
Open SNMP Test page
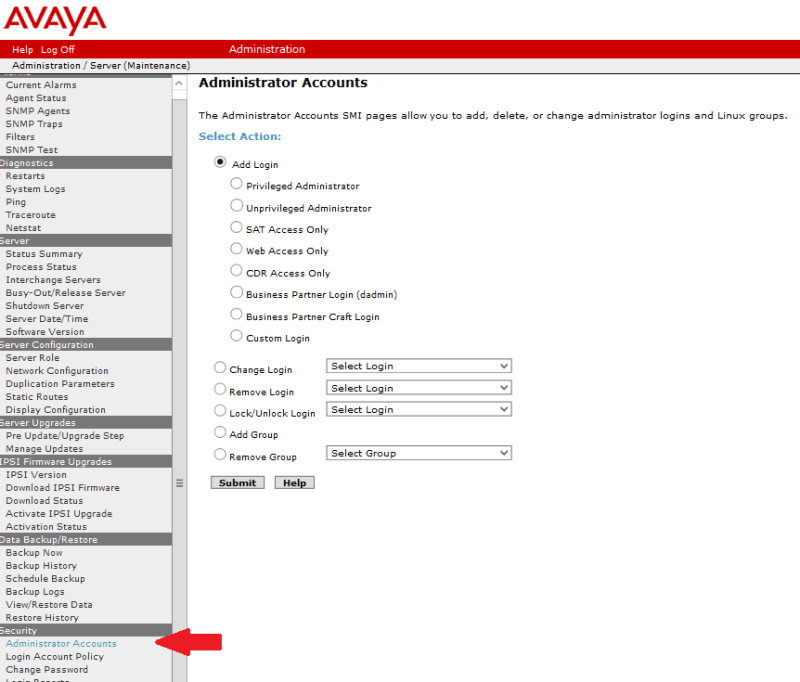pyautogui.click(x=32, y=150)
